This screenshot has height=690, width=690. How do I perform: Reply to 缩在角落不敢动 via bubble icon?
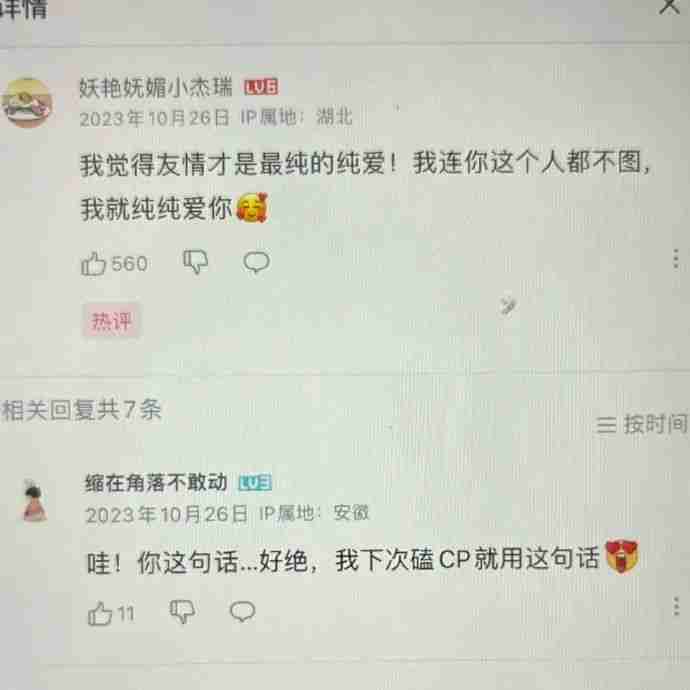pyautogui.click(x=242, y=611)
